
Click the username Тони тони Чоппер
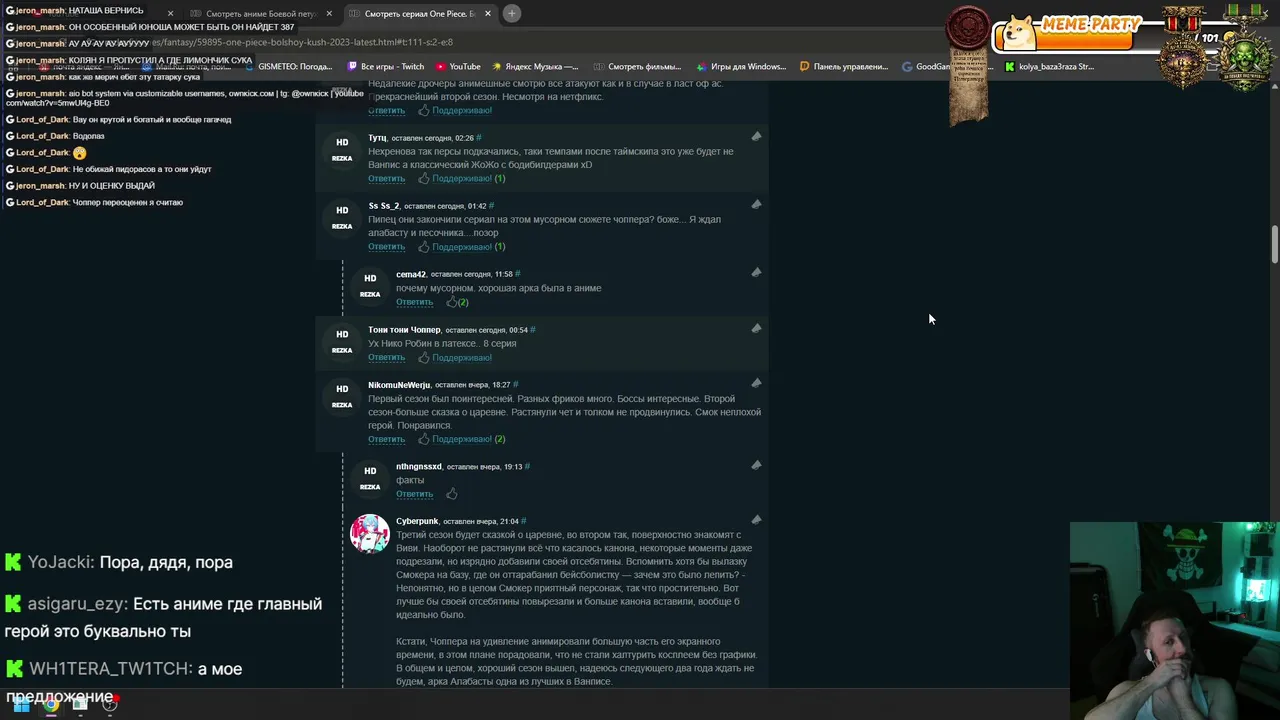pyautogui.click(x=404, y=329)
